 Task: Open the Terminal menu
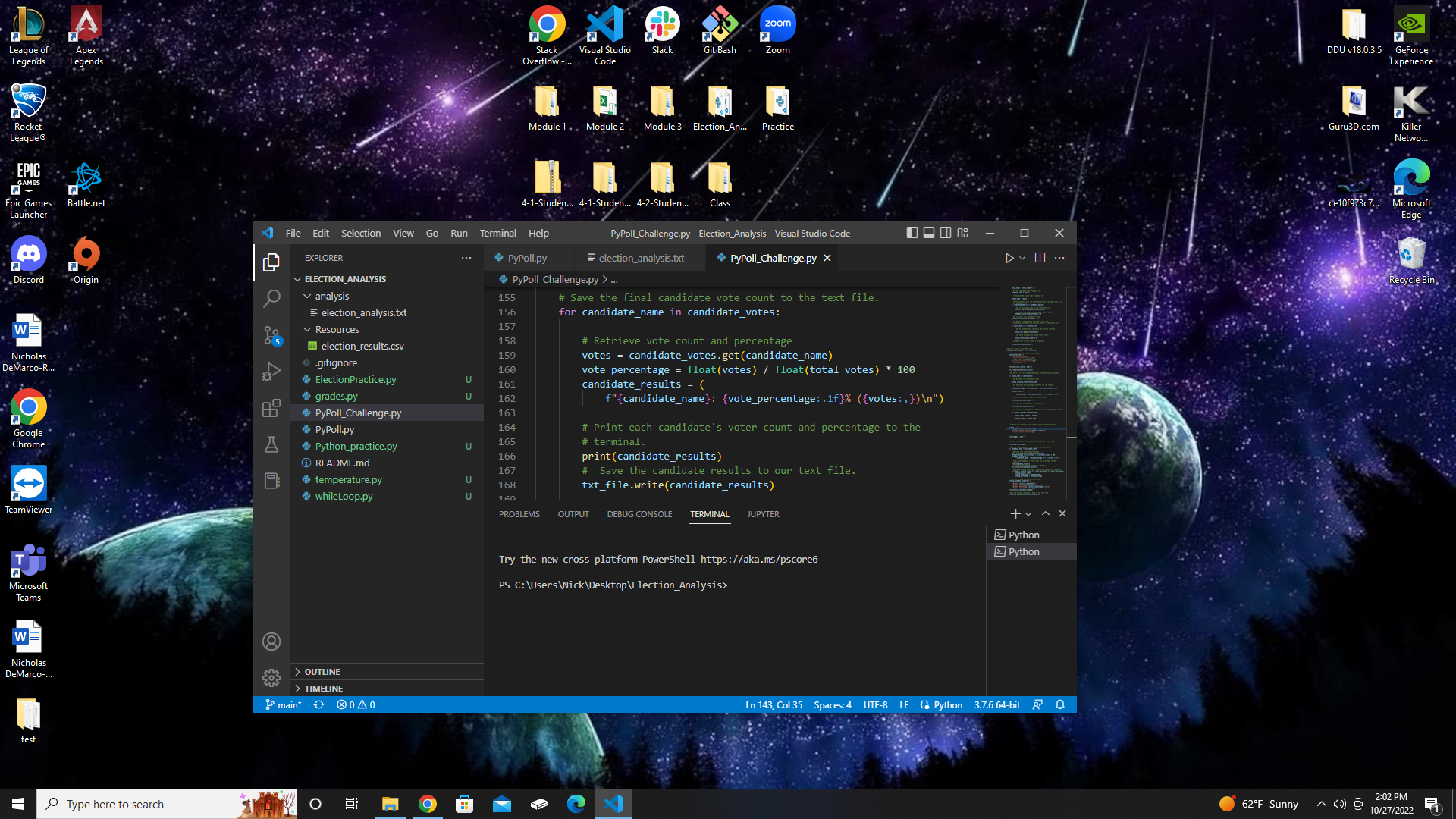point(497,233)
